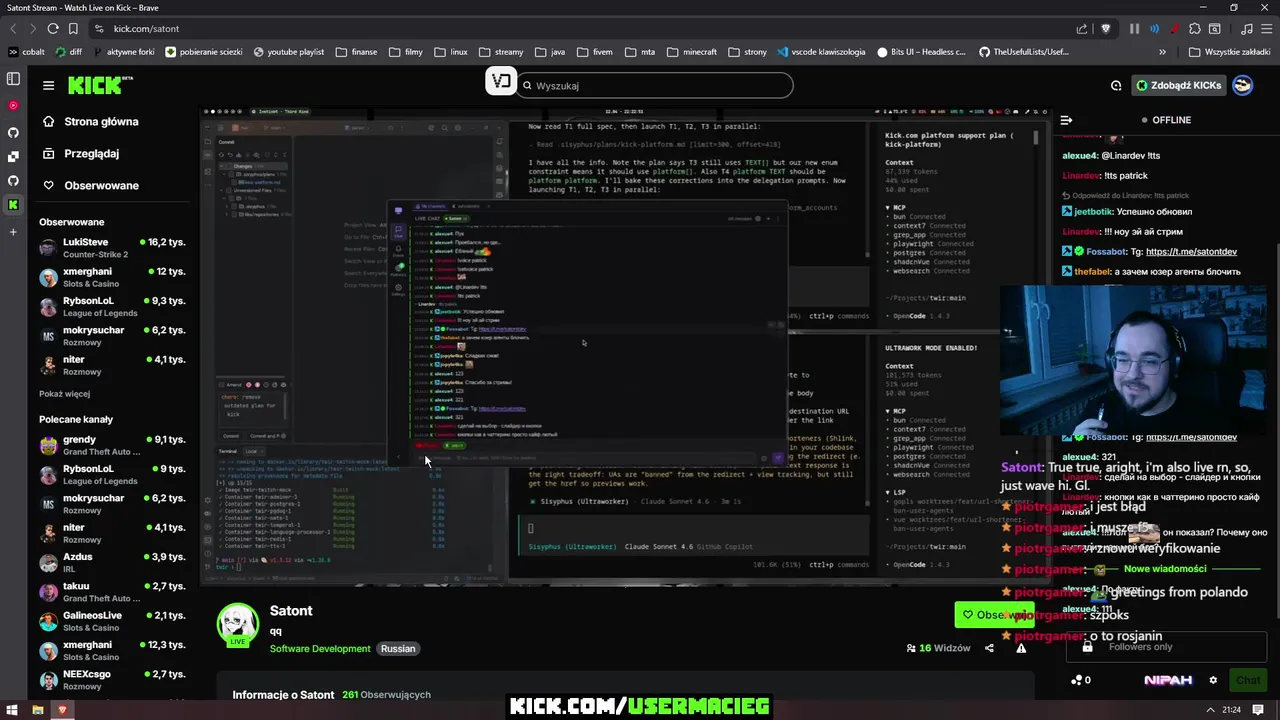
Task: Click the red feather extension icon
Action: click(1174, 29)
